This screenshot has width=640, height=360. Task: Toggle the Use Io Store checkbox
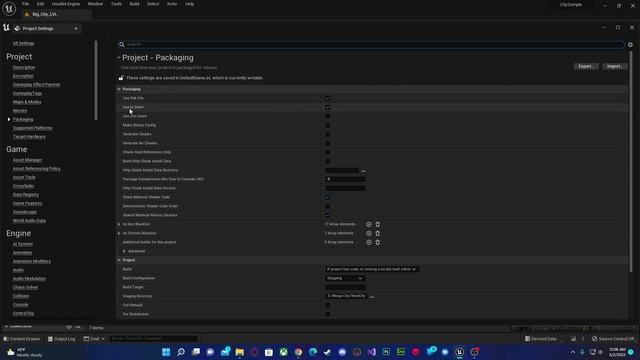(327, 107)
